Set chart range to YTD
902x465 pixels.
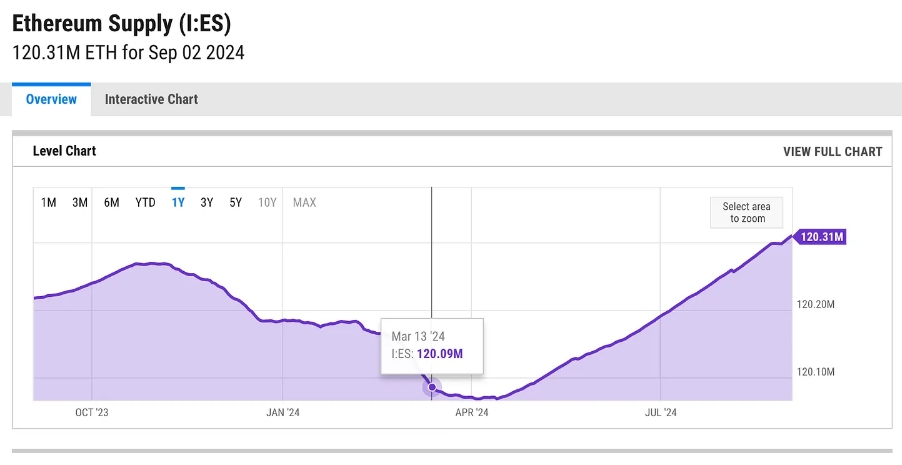(146, 203)
